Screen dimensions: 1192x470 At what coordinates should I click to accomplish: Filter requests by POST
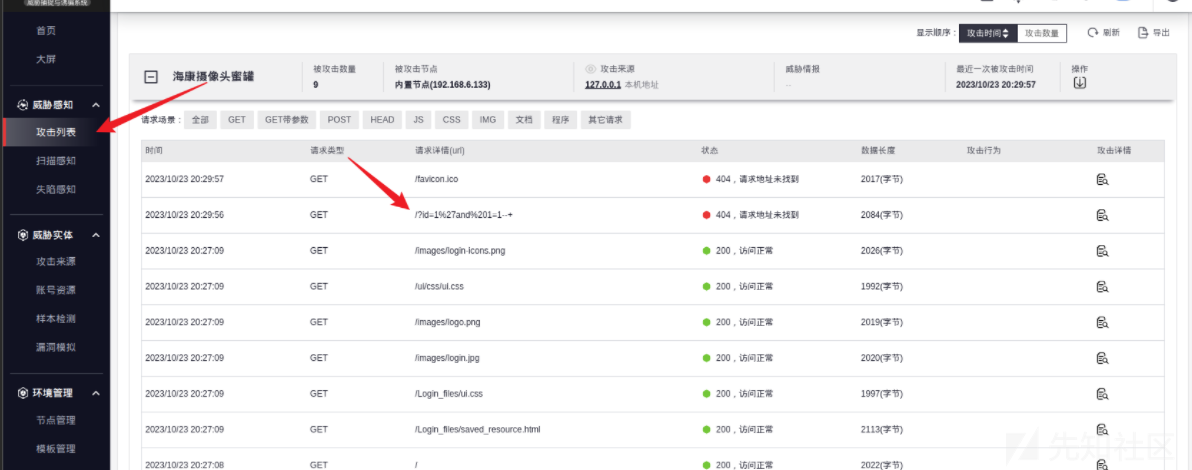(339, 120)
